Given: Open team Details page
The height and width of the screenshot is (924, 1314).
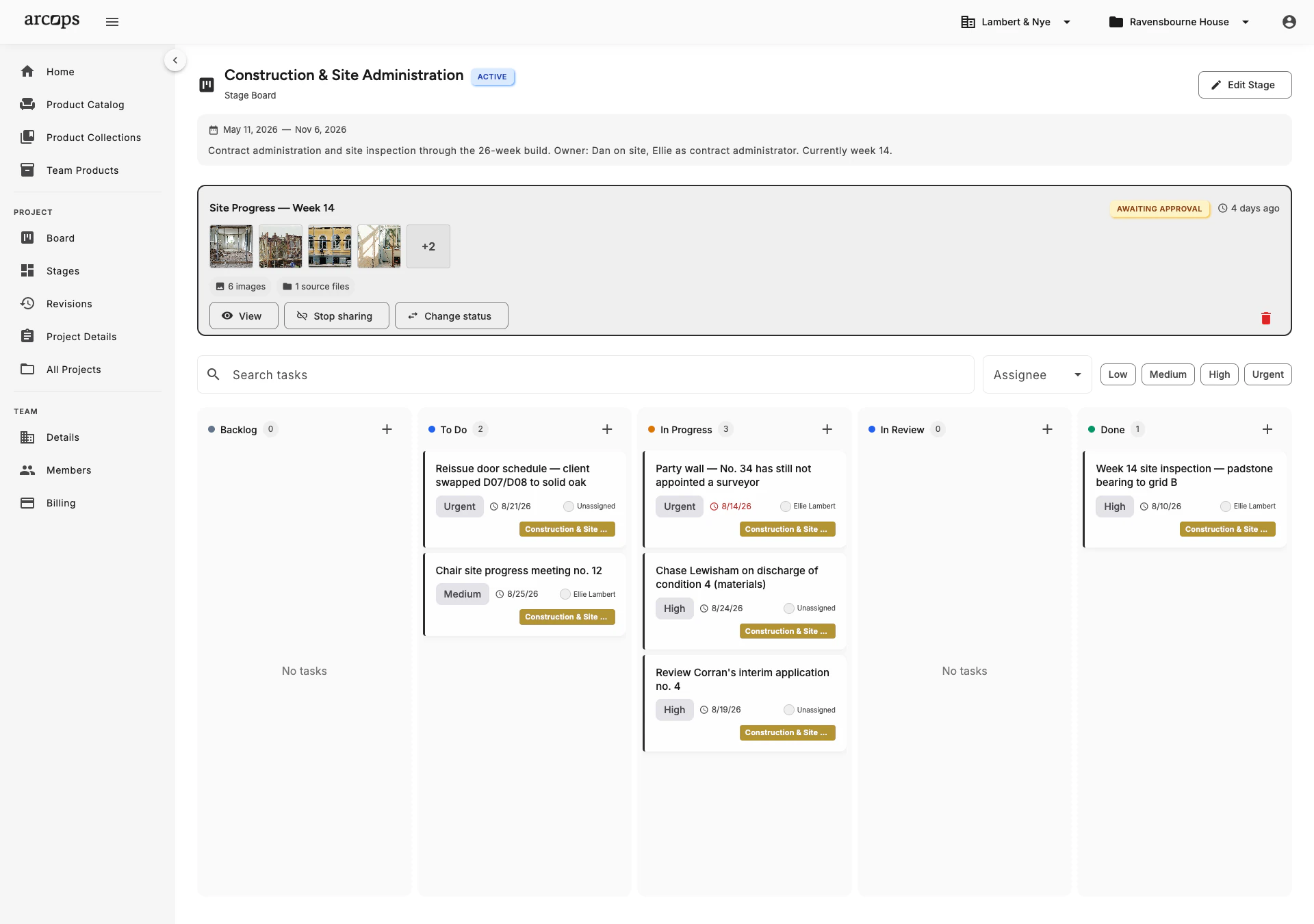Looking at the screenshot, I should point(88,437).
